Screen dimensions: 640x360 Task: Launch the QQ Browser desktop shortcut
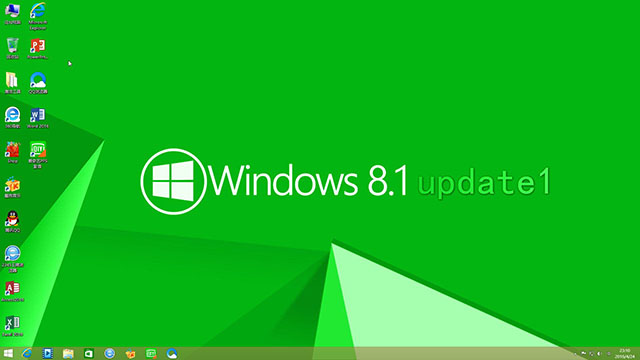point(38,83)
